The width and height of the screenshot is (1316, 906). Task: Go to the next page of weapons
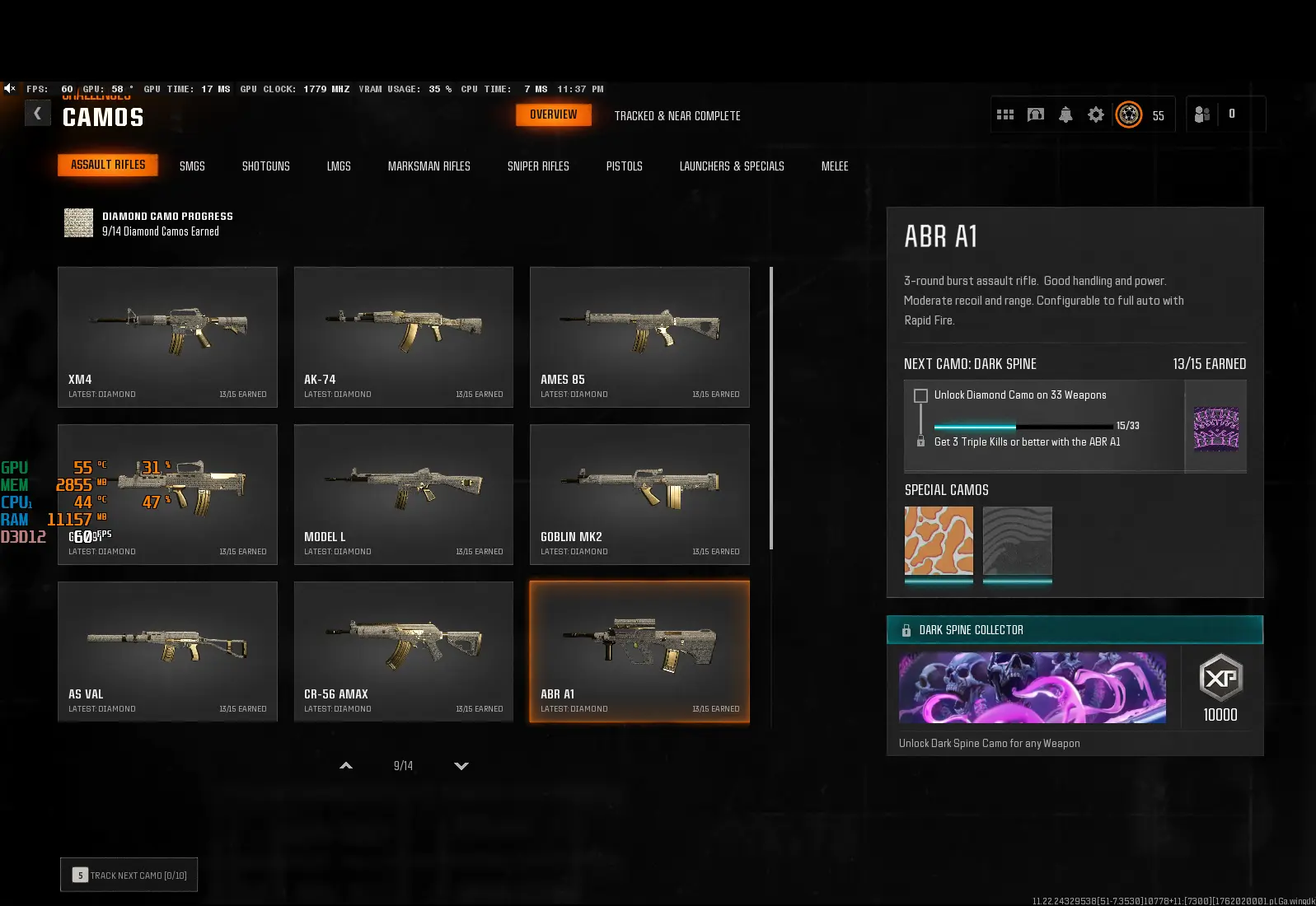pyautogui.click(x=461, y=766)
